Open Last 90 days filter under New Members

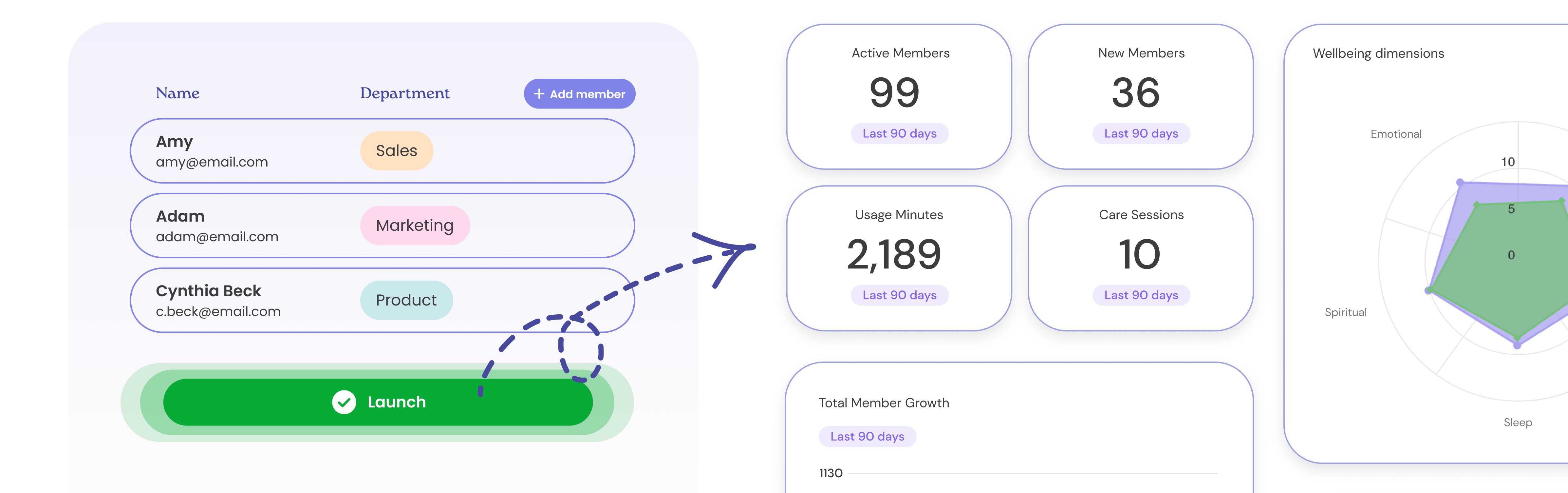tap(1141, 133)
